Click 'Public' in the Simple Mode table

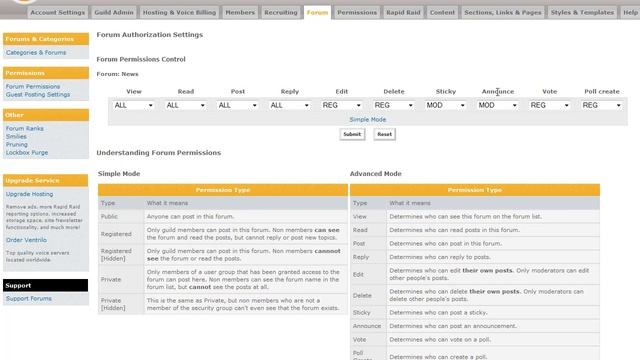pyautogui.click(x=109, y=216)
